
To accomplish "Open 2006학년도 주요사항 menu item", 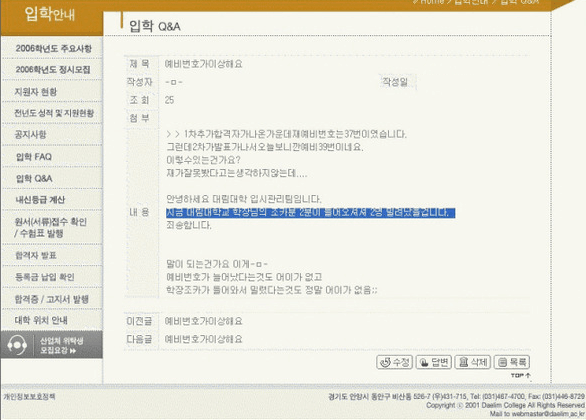I will click(x=53, y=48).
